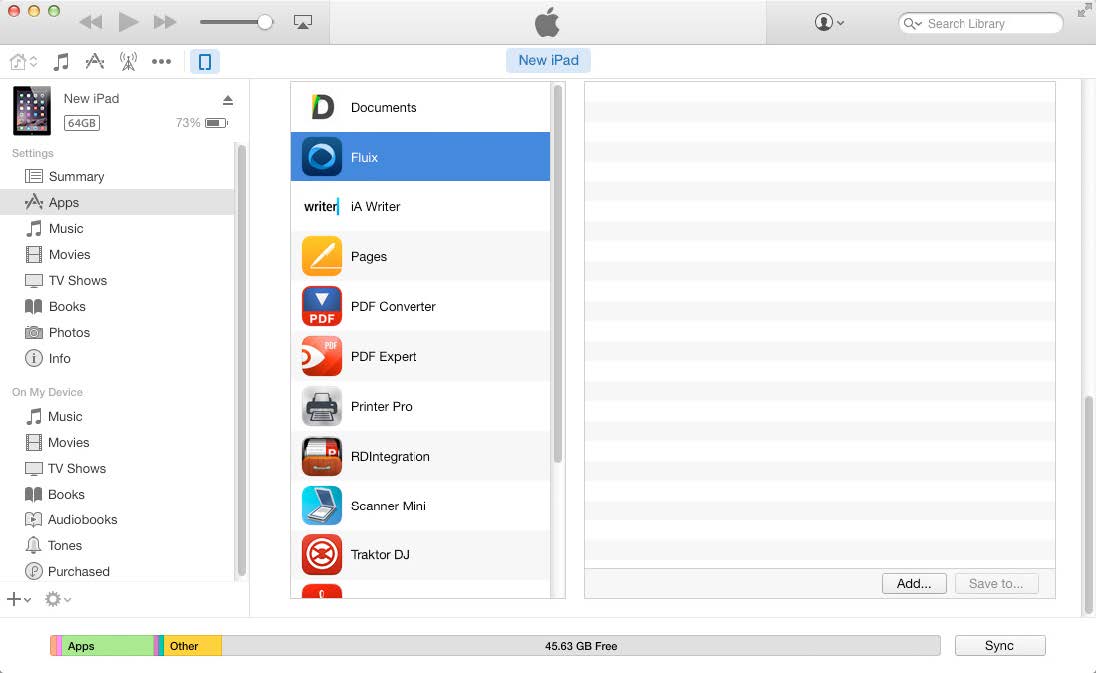Click the Add... button
The width and height of the screenshot is (1096, 673).
(913, 584)
